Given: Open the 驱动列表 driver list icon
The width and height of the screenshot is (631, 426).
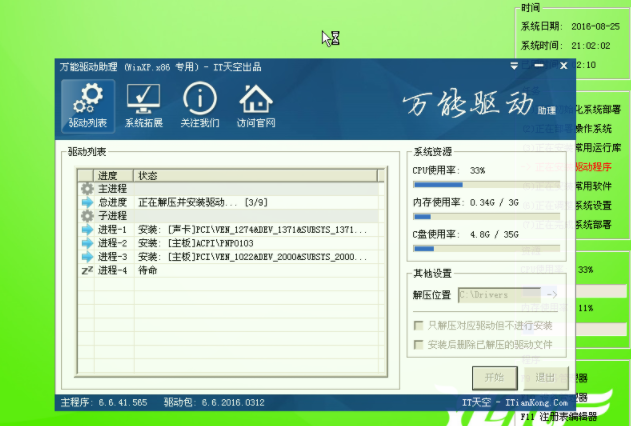Looking at the screenshot, I should tap(87, 106).
